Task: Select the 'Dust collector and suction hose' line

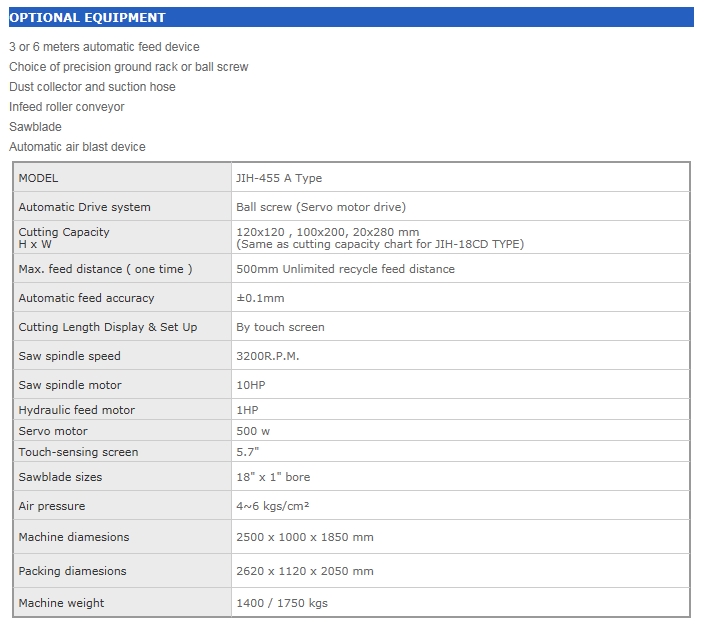Action: point(92,87)
